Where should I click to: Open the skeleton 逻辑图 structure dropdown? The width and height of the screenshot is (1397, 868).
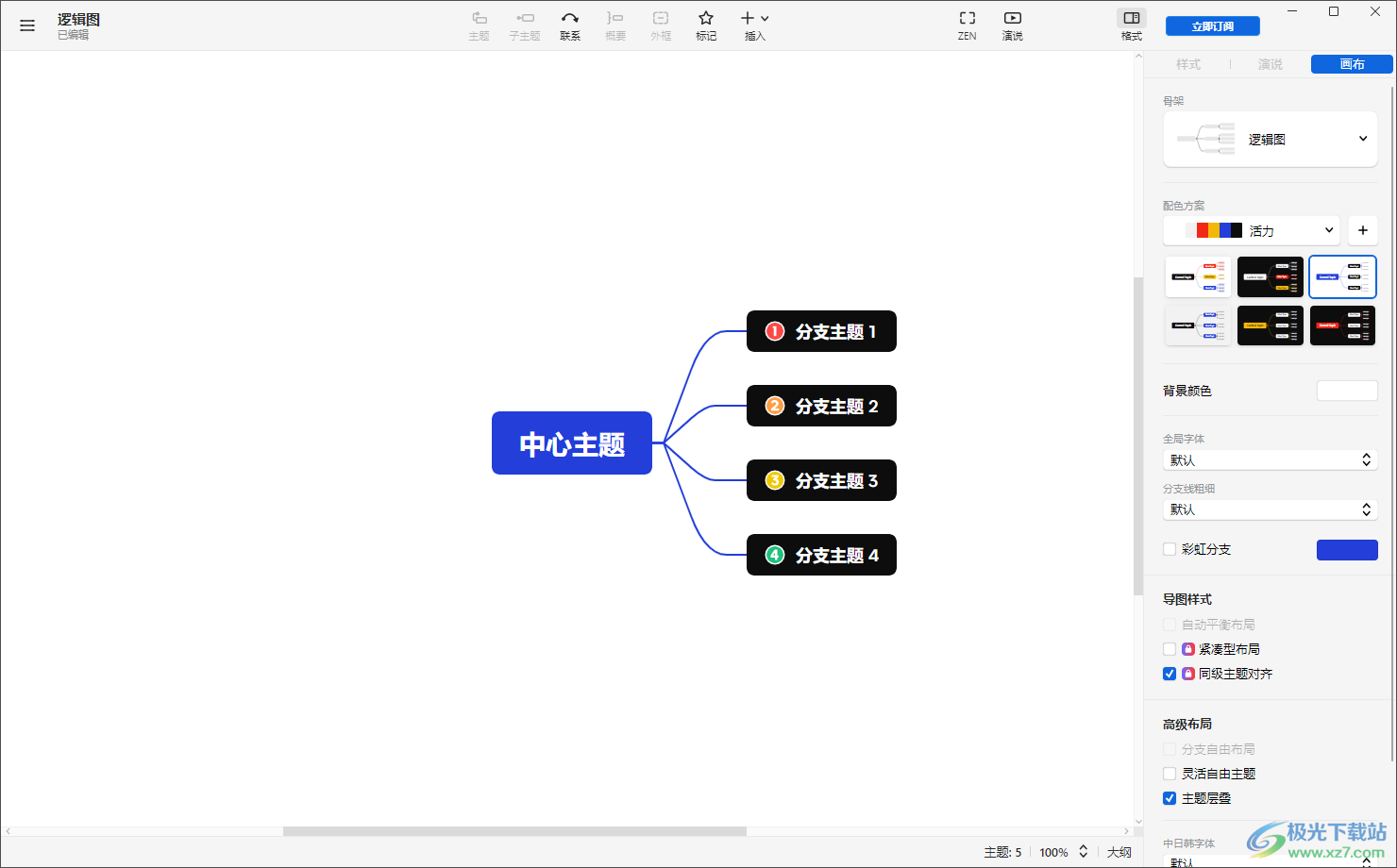(1271, 139)
